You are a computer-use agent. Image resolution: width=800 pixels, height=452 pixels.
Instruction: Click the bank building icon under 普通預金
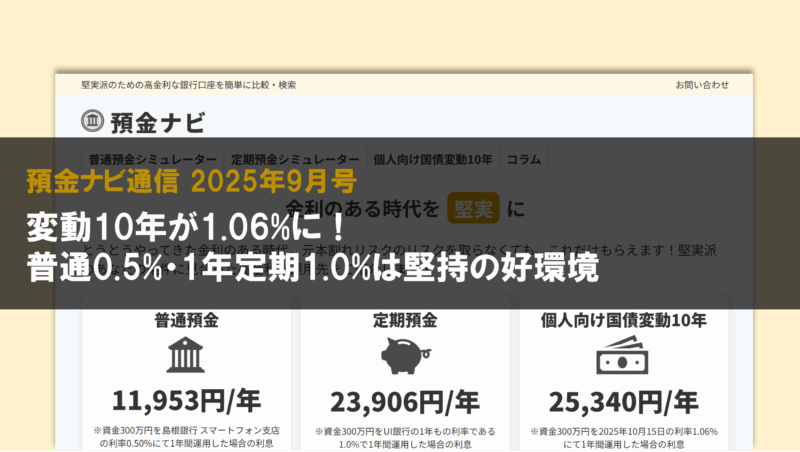coord(187,355)
